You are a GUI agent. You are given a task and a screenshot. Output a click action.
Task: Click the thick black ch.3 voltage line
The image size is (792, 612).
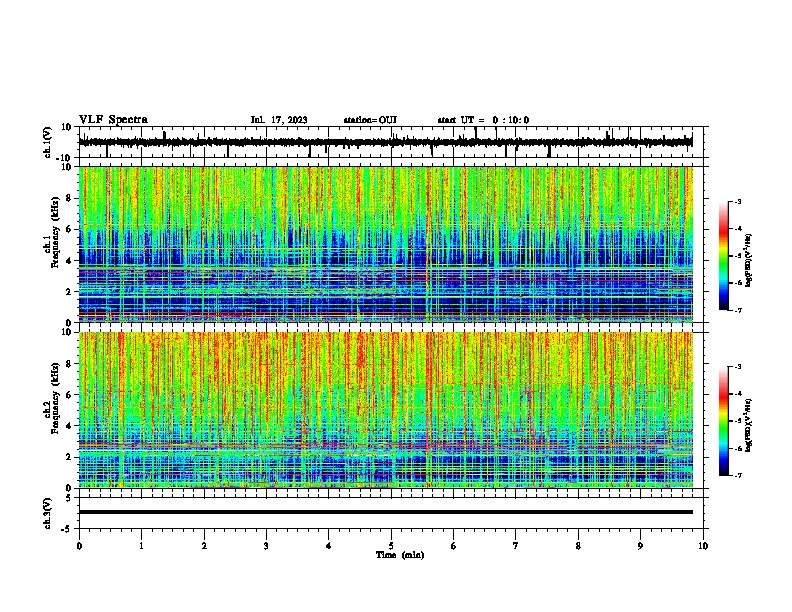point(386,512)
